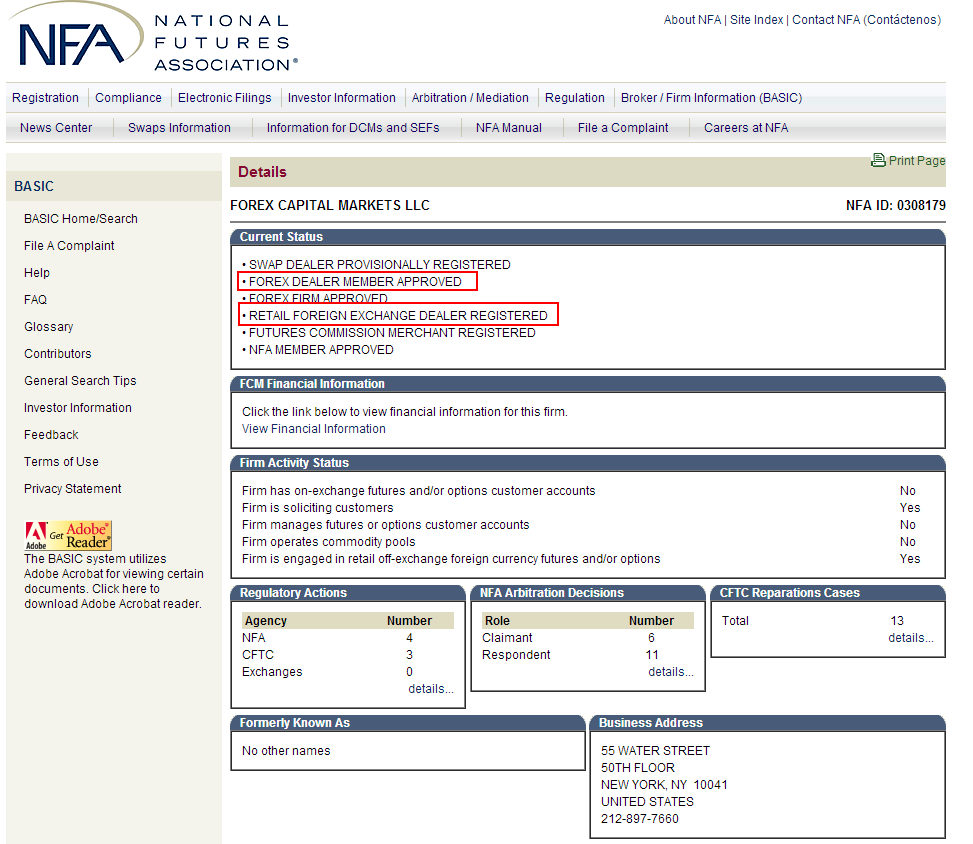The width and height of the screenshot is (973, 844).
Task: Click the NFA ID: 0308179 text
Action: [895, 205]
